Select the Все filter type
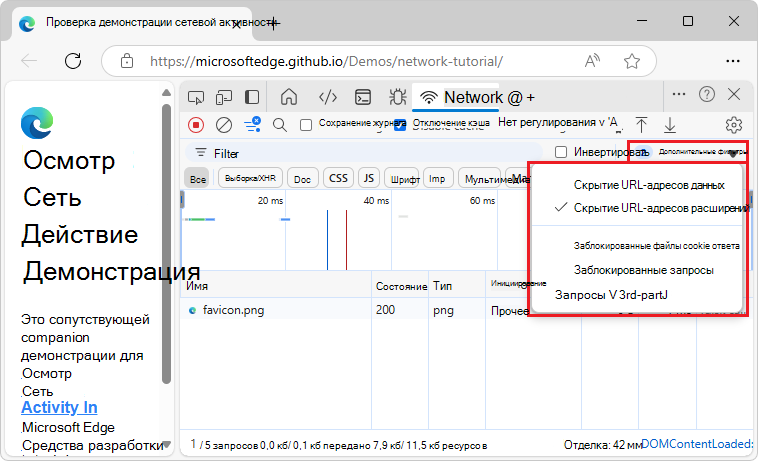The image size is (758, 461). 198,179
